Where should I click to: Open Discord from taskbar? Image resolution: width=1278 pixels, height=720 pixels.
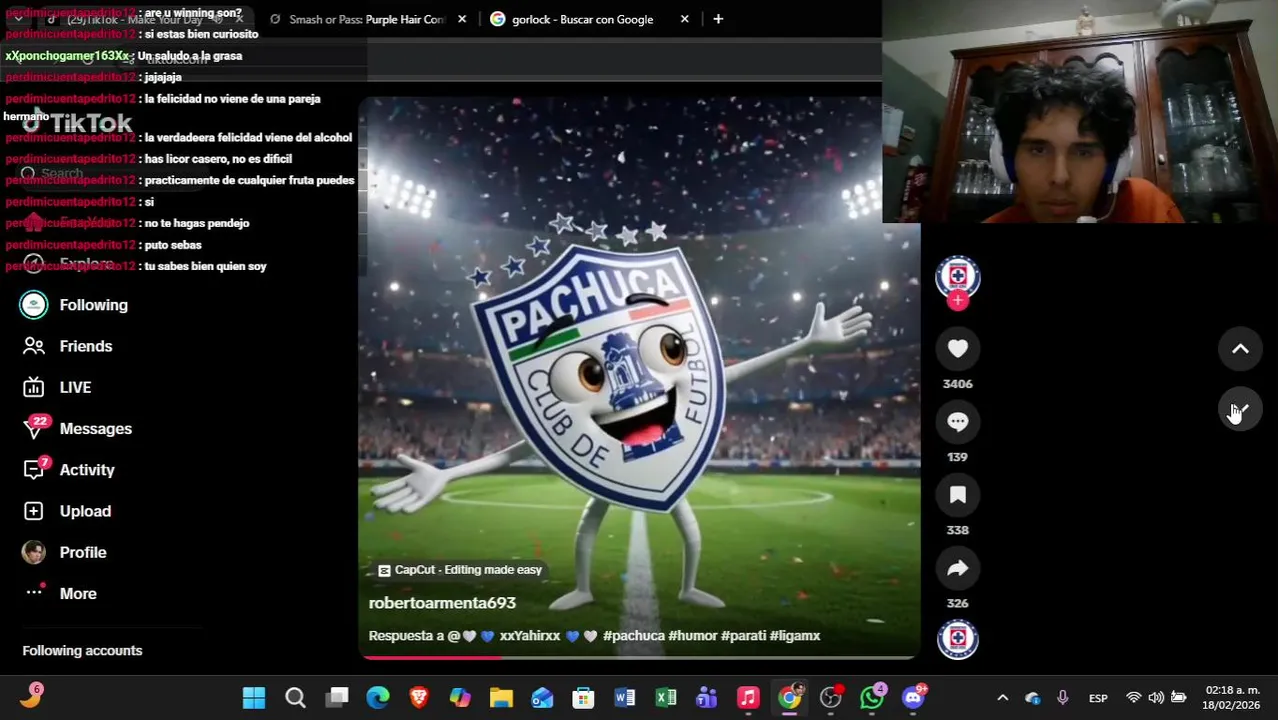[914, 698]
